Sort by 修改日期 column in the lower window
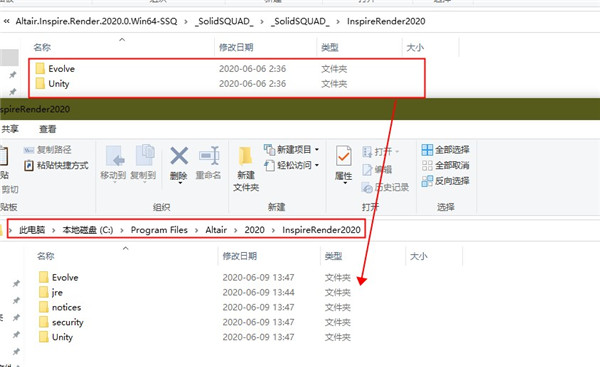This screenshot has width=600, height=367. 240,256
